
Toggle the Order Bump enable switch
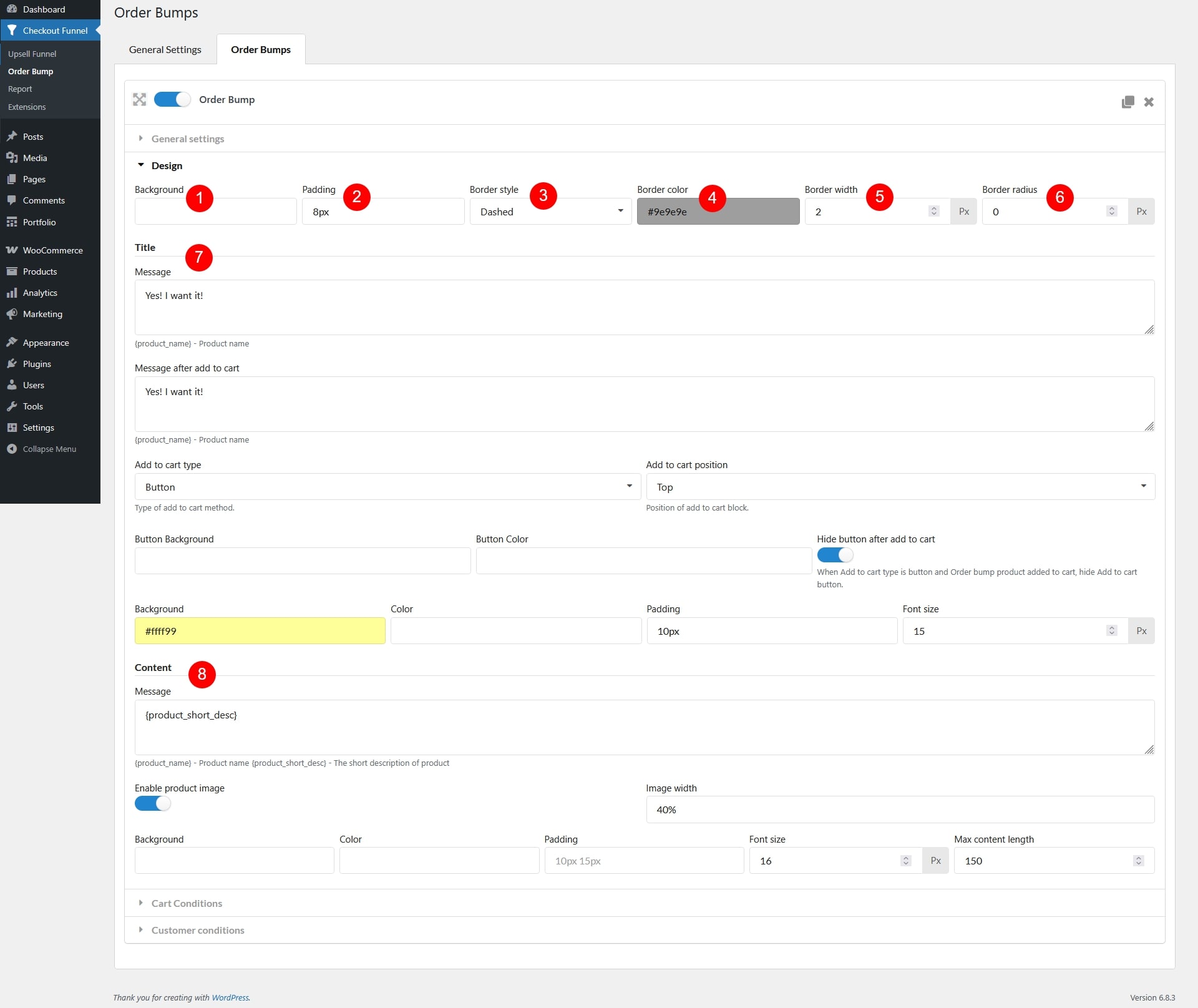point(172,100)
